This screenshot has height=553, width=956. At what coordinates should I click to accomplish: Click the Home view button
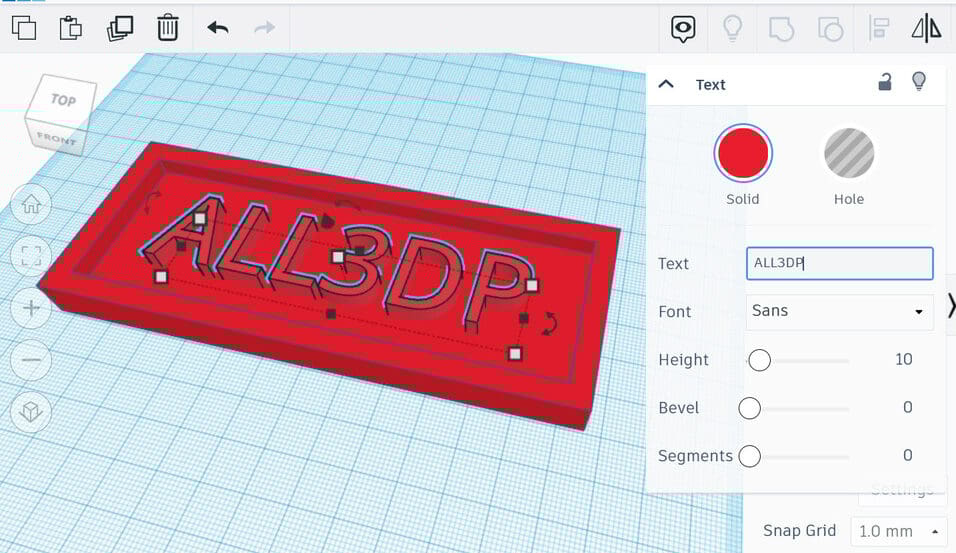click(x=31, y=204)
